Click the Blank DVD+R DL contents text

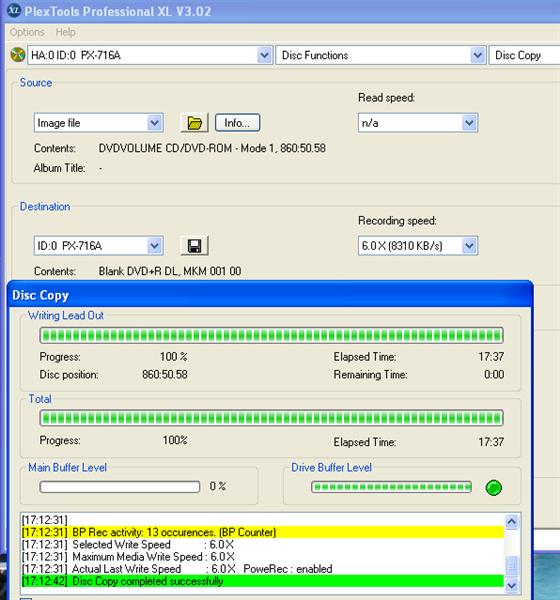pos(170,271)
